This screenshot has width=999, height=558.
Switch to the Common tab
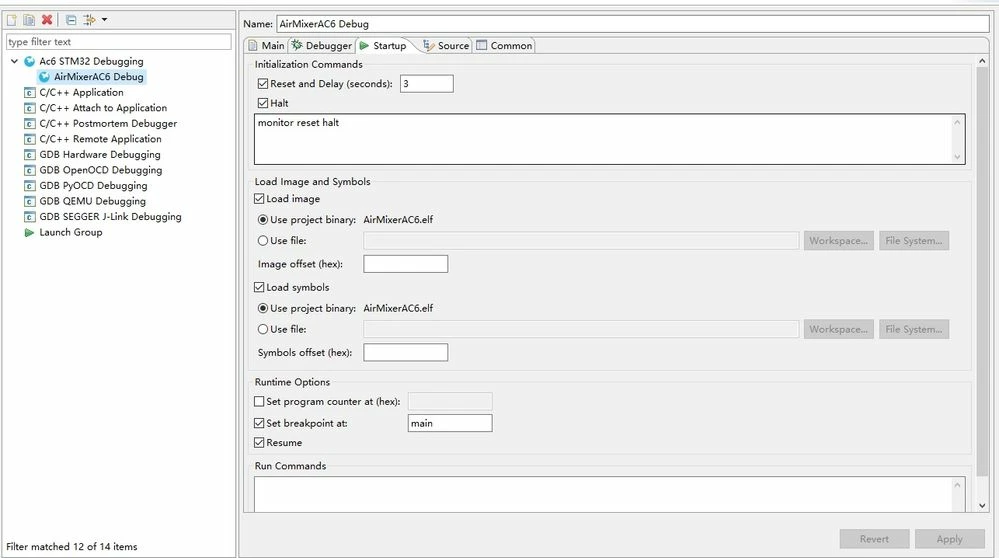(504, 46)
